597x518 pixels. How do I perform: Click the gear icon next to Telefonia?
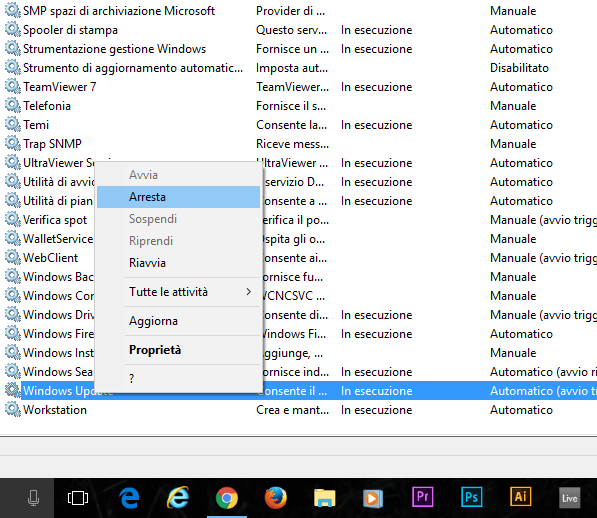click(13, 106)
